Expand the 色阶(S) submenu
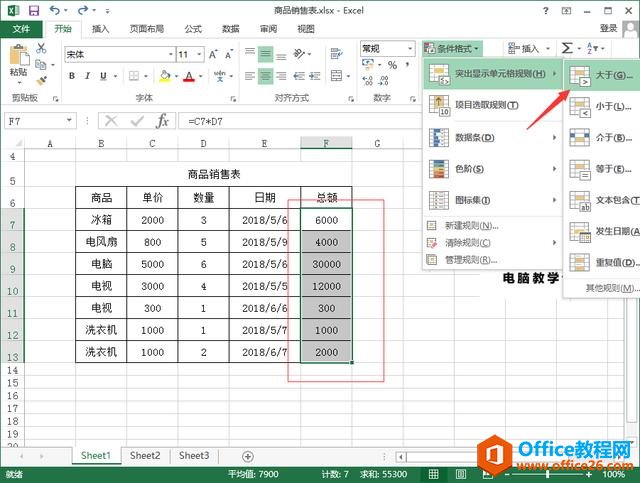This screenshot has width=640, height=483. pos(493,169)
